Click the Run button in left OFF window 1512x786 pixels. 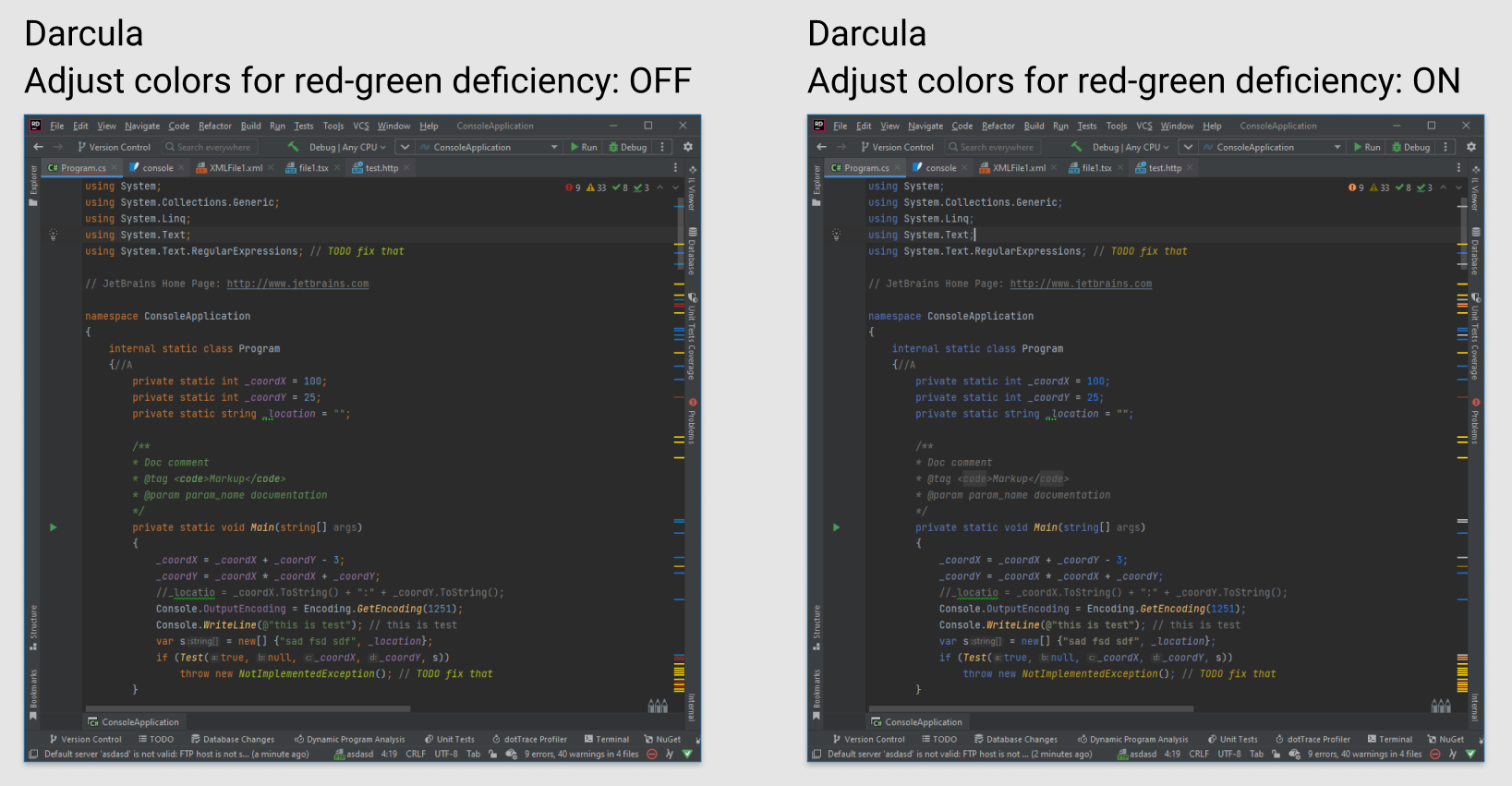(x=583, y=147)
